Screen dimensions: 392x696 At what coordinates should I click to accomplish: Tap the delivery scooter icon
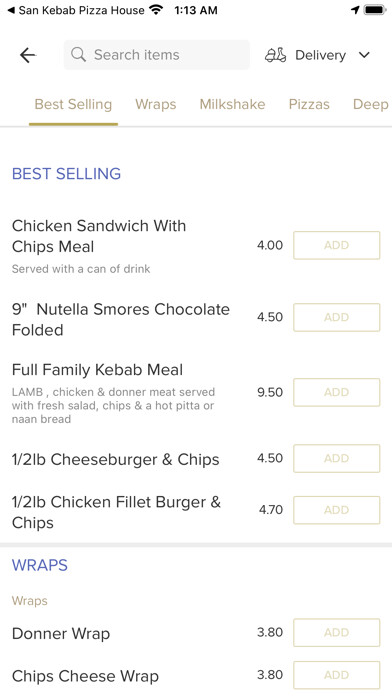(276, 55)
